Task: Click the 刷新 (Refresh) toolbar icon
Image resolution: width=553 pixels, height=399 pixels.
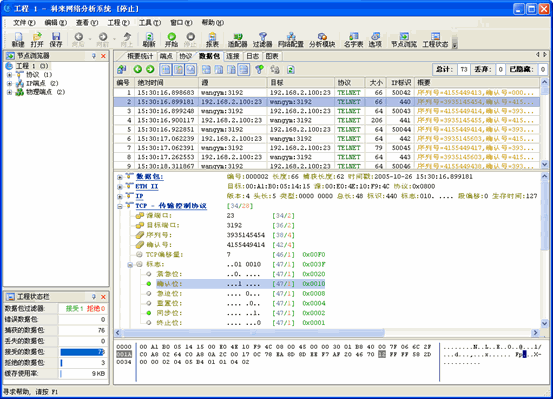Action: (149, 40)
